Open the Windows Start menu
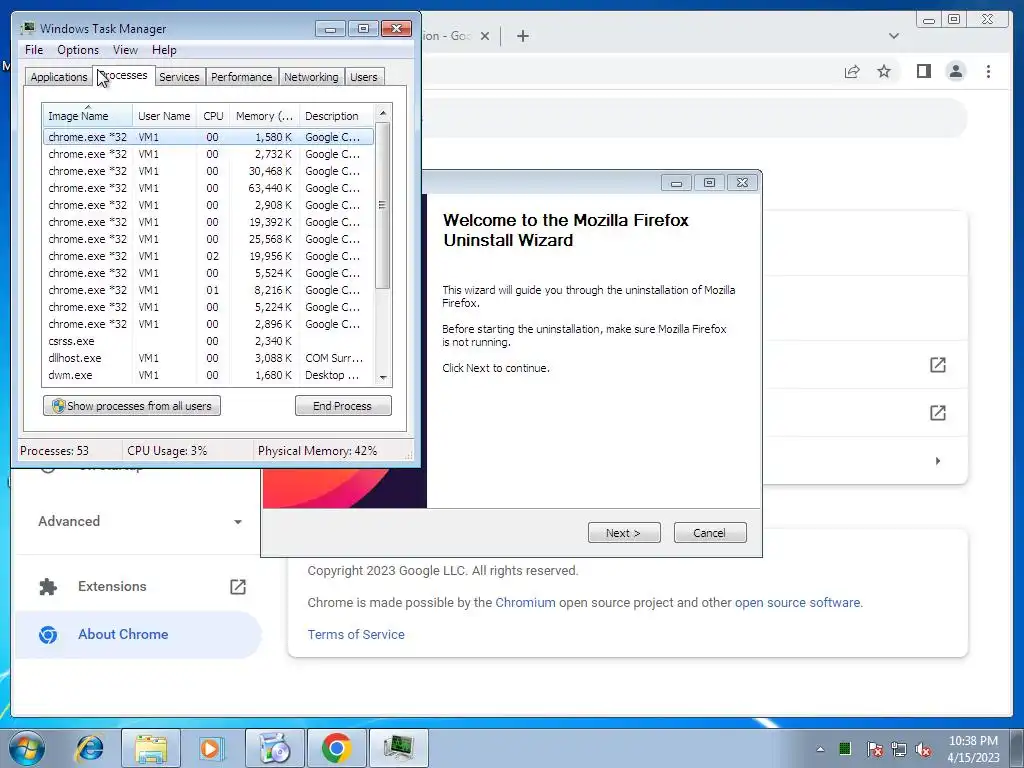The image size is (1024, 768). click(27, 748)
